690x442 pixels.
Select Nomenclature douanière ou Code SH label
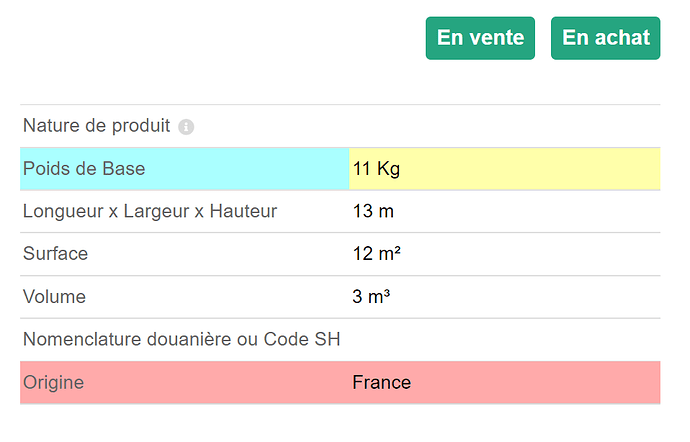pos(181,339)
